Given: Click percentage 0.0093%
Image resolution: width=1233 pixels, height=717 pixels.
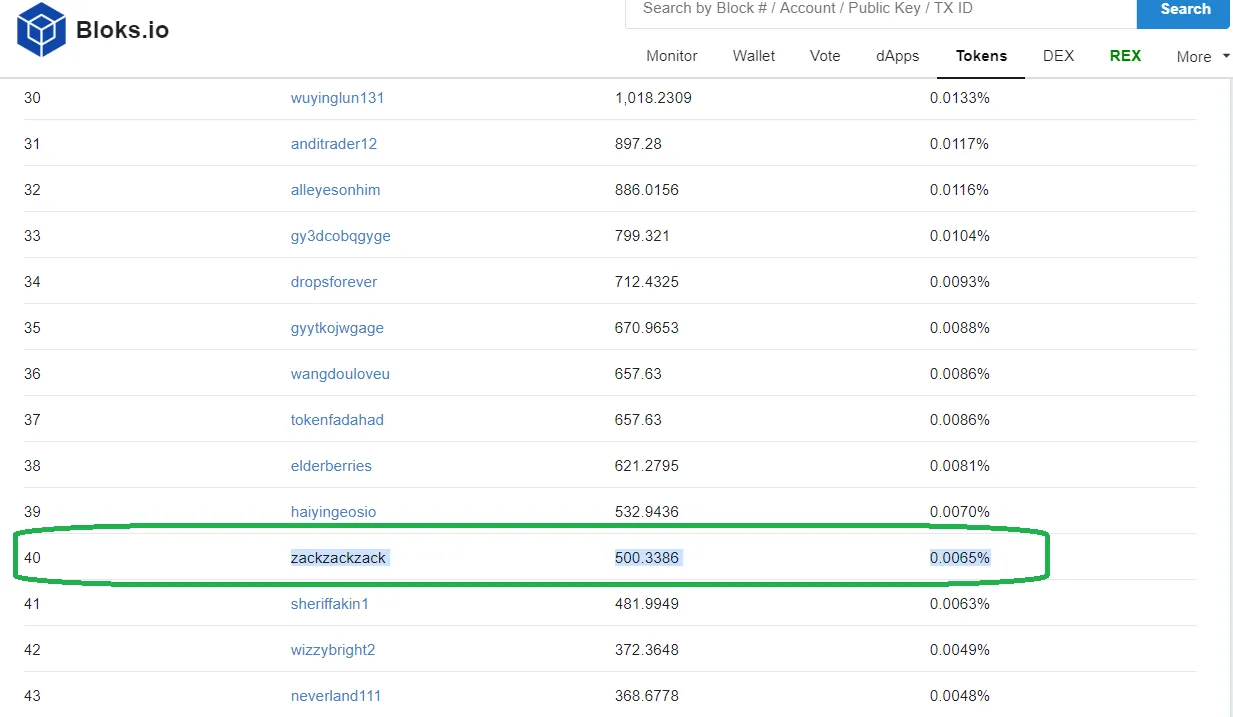Looking at the screenshot, I should (x=960, y=282).
